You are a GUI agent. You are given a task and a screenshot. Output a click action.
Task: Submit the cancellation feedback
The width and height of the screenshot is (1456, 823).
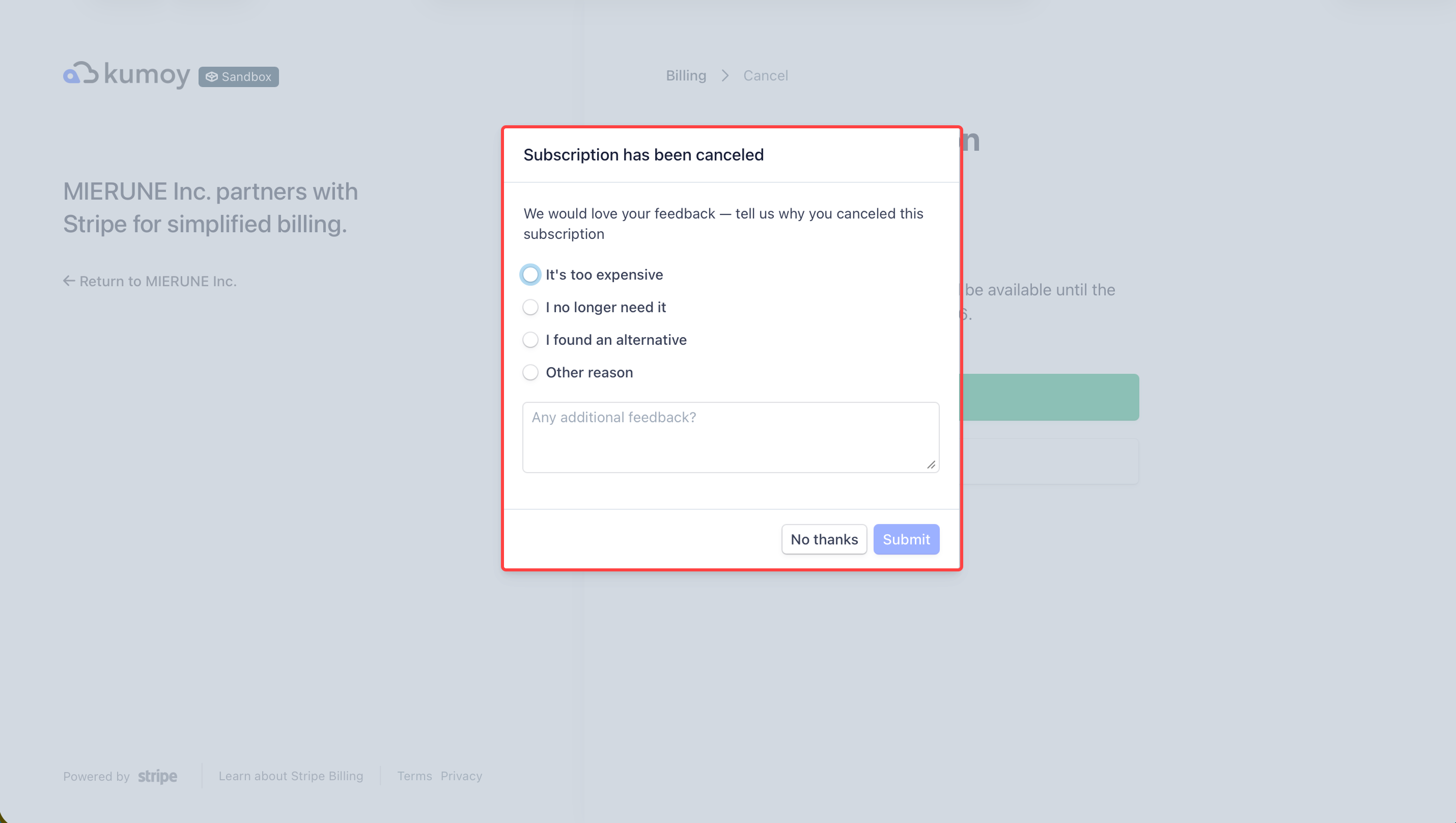click(906, 539)
